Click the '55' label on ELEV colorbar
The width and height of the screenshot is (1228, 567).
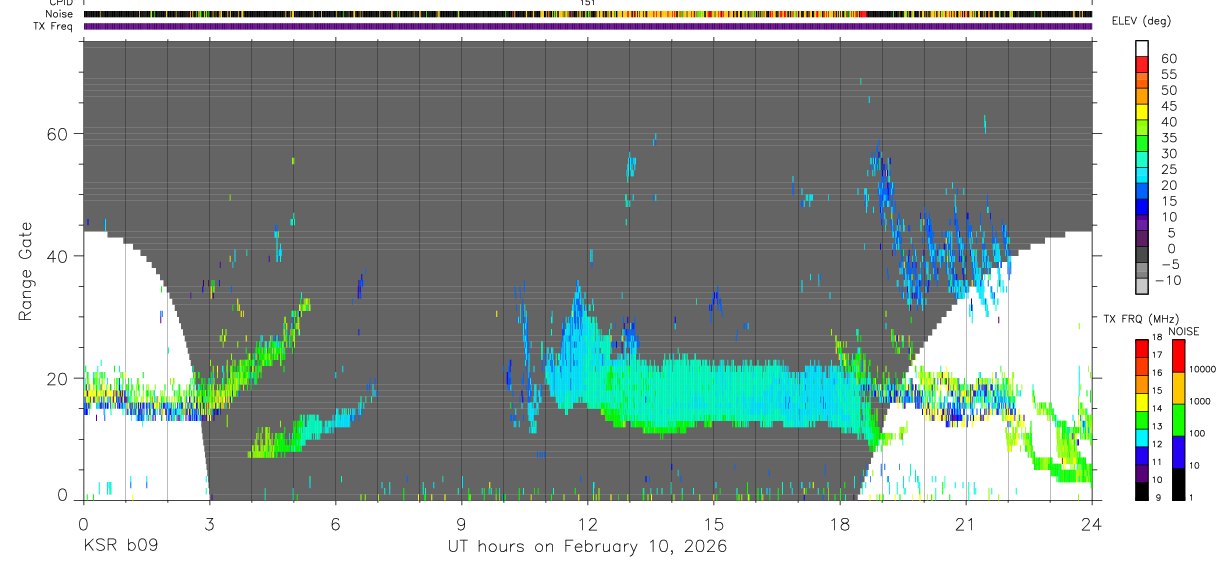coord(1168,74)
